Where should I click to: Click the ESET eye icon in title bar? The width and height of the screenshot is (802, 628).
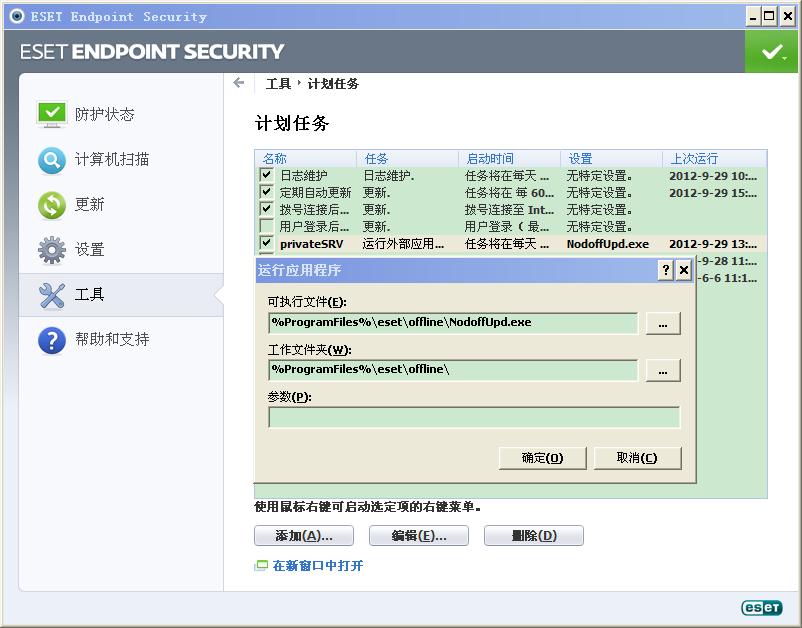(16, 16)
